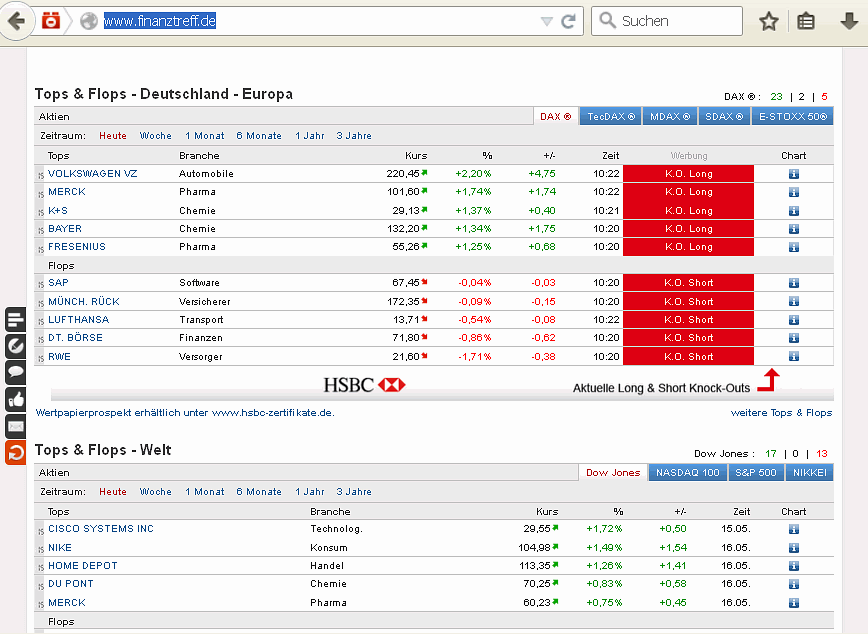Click the K.O. Long button for BAYER

[688, 229]
